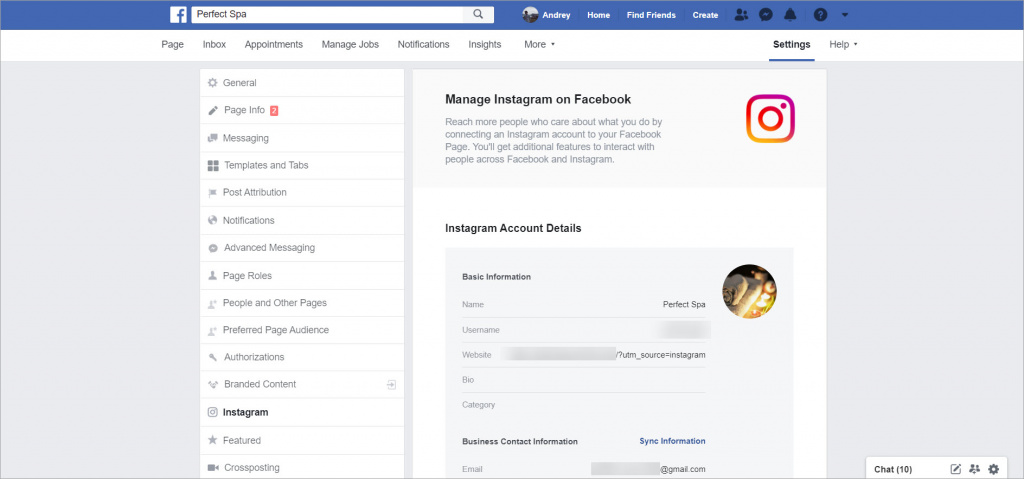Select Post Attribution in sidebar
The image size is (1024, 479).
click(302, 193)
